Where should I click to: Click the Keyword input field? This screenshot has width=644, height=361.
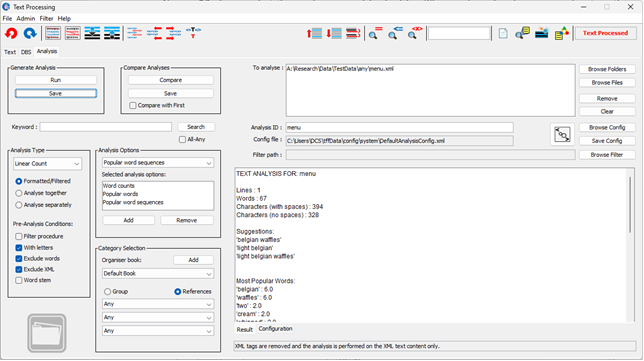coord(106,127)
